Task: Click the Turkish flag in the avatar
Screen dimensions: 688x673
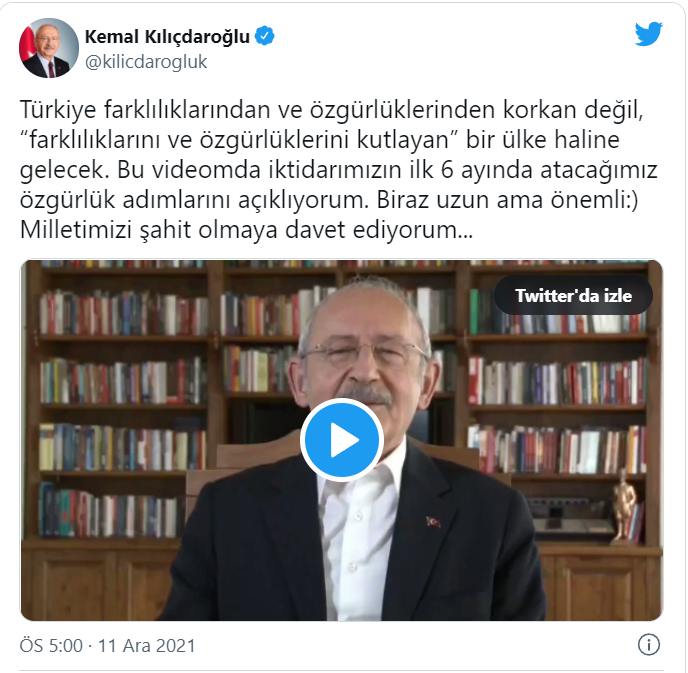Action: (x=28, y=42)
